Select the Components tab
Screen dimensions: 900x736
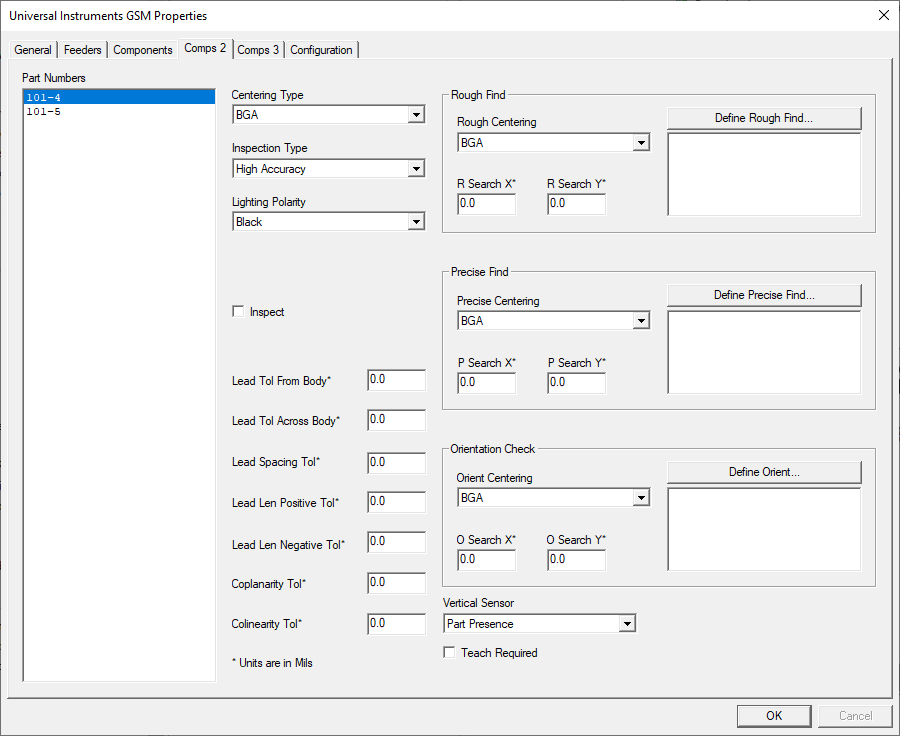[x=142, y=49]
